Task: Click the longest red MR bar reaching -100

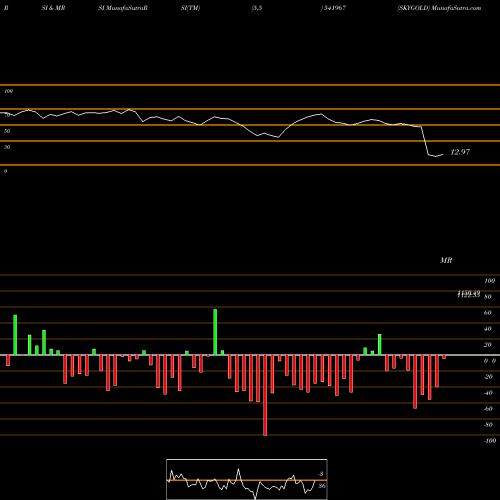Action: click(265, 395)
